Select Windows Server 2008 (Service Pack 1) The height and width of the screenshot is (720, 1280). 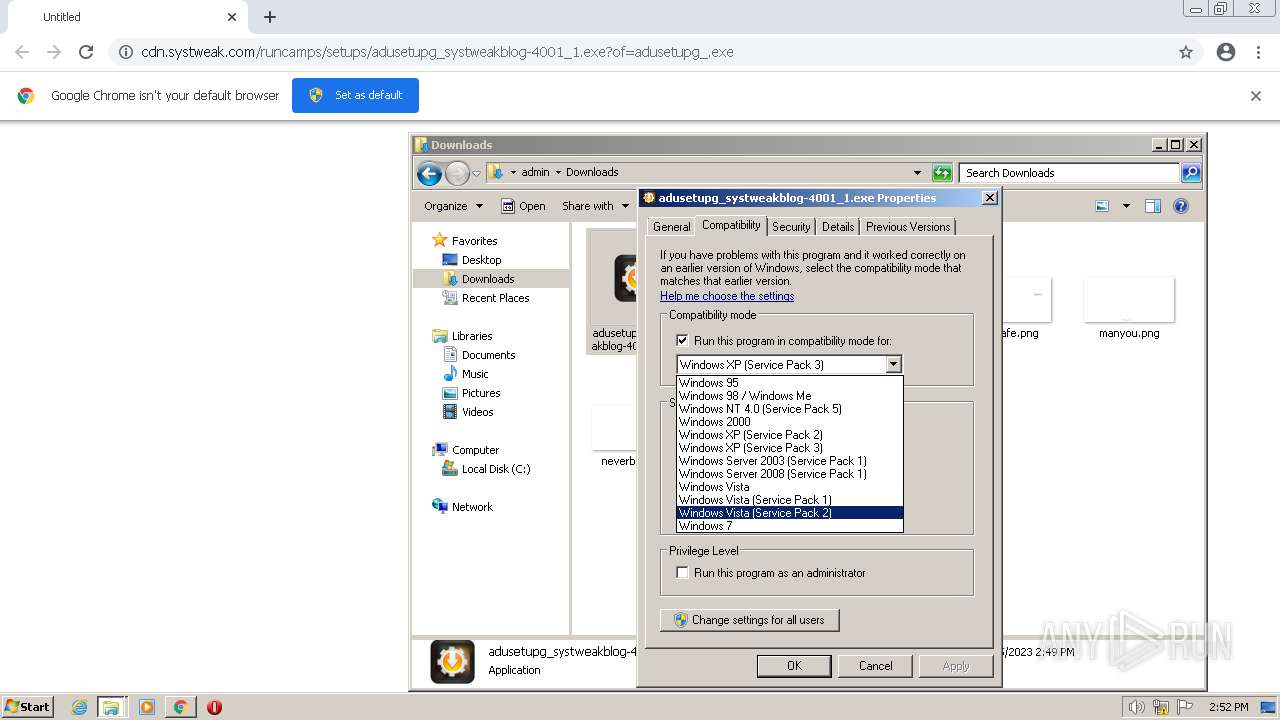tap(789, 474)
